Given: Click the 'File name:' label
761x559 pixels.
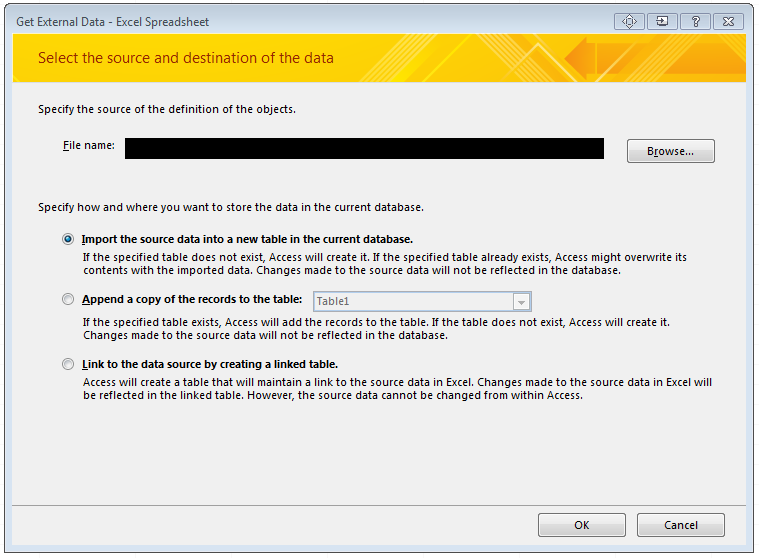Looking at the screenshot, I should click(x=89, y=146).
